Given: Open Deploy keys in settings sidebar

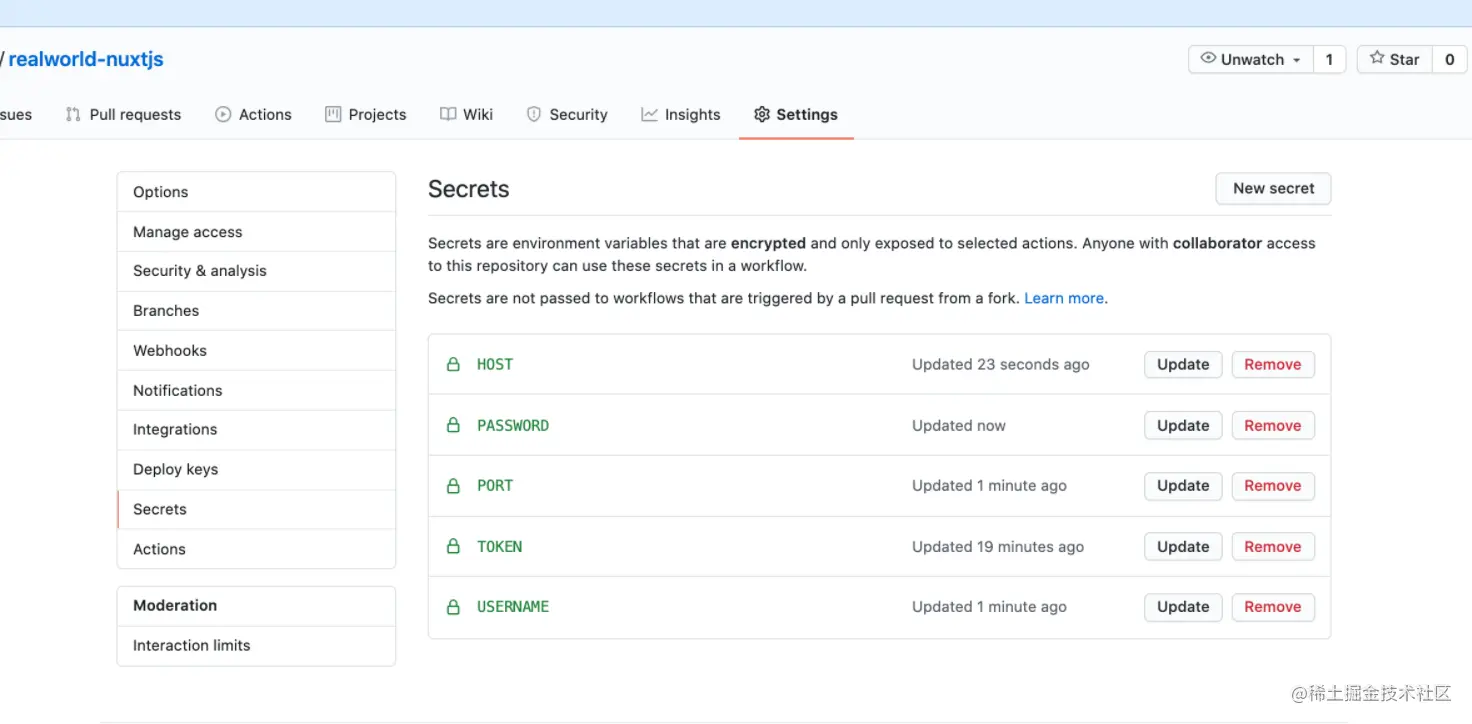Looking at the screenshot, I should 176,469.
